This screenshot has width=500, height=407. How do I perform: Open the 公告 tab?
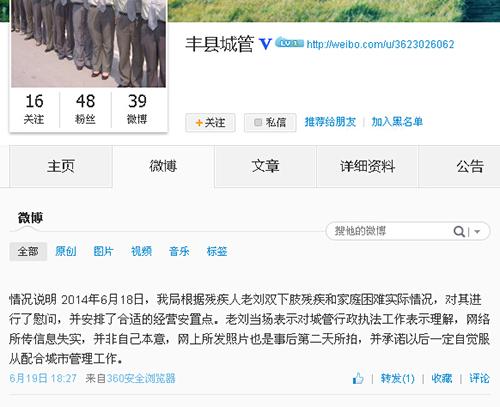(x=470, y=166)
